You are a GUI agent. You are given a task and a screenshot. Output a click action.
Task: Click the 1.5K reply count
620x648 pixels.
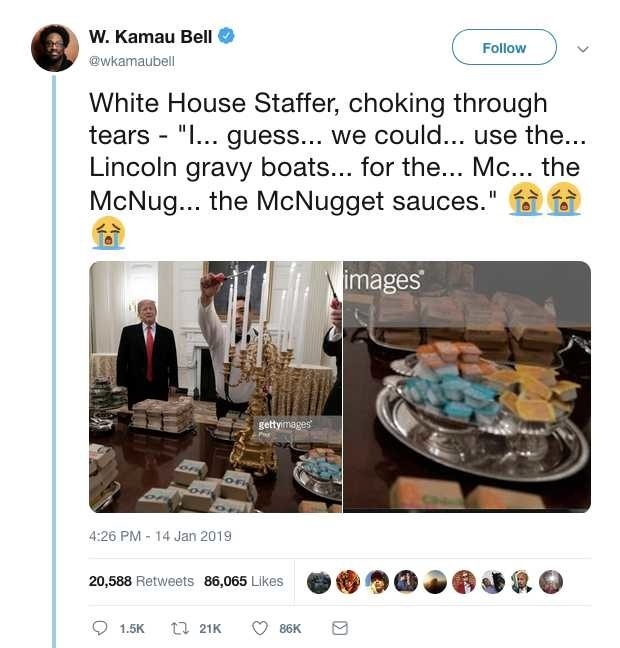coord(132,628)
